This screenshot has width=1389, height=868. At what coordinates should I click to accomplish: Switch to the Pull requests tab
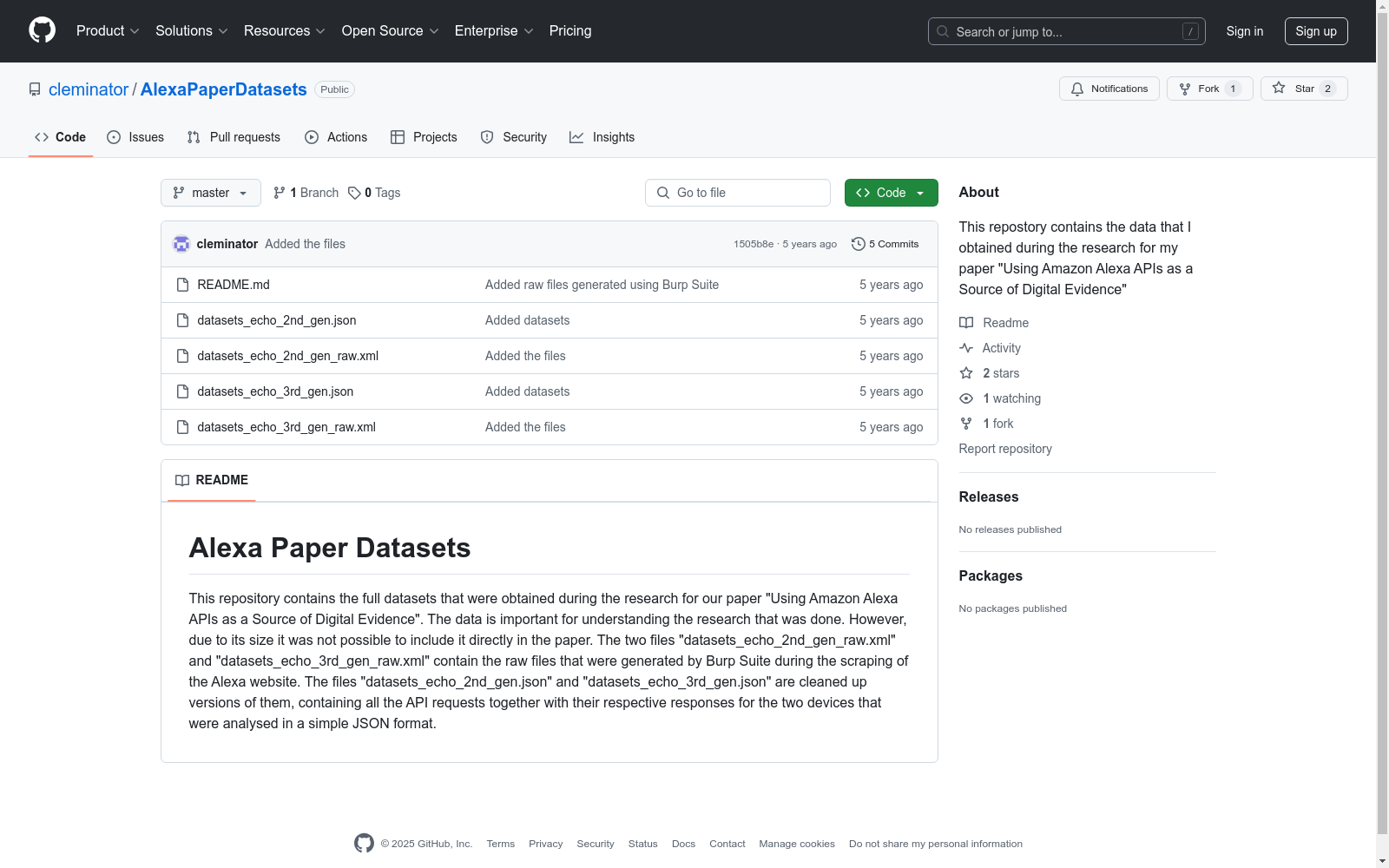[x=234, y=137]
